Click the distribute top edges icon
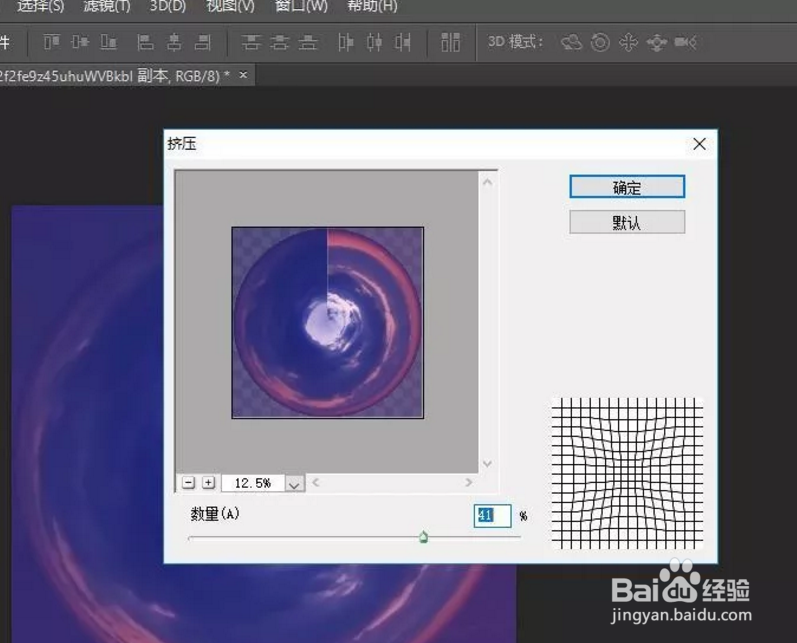The width and height of the screenshot is (797, 643). point(251,42)
